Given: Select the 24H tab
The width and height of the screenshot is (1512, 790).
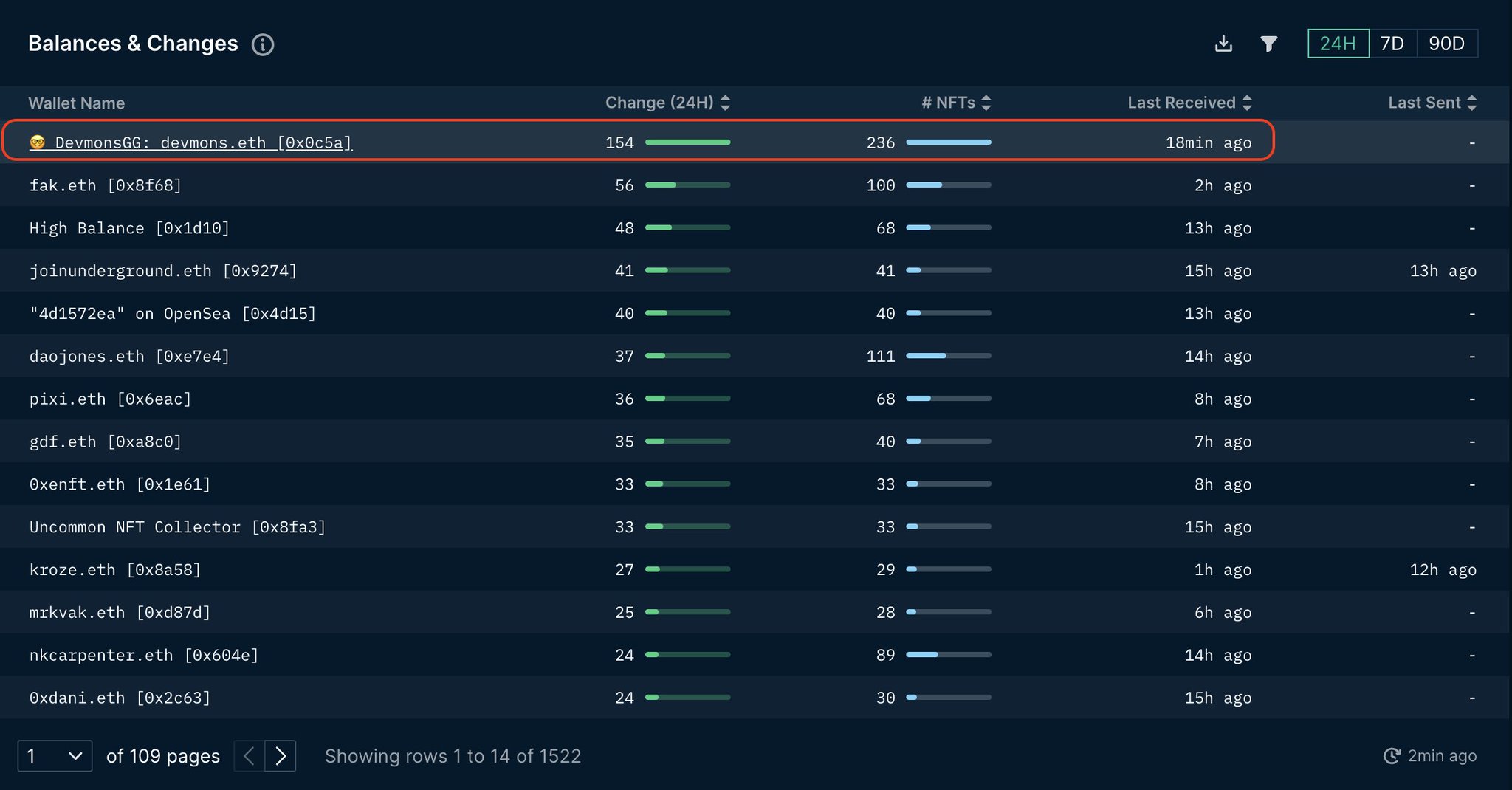Looking at the screenshot, I should pos(1338,44).
